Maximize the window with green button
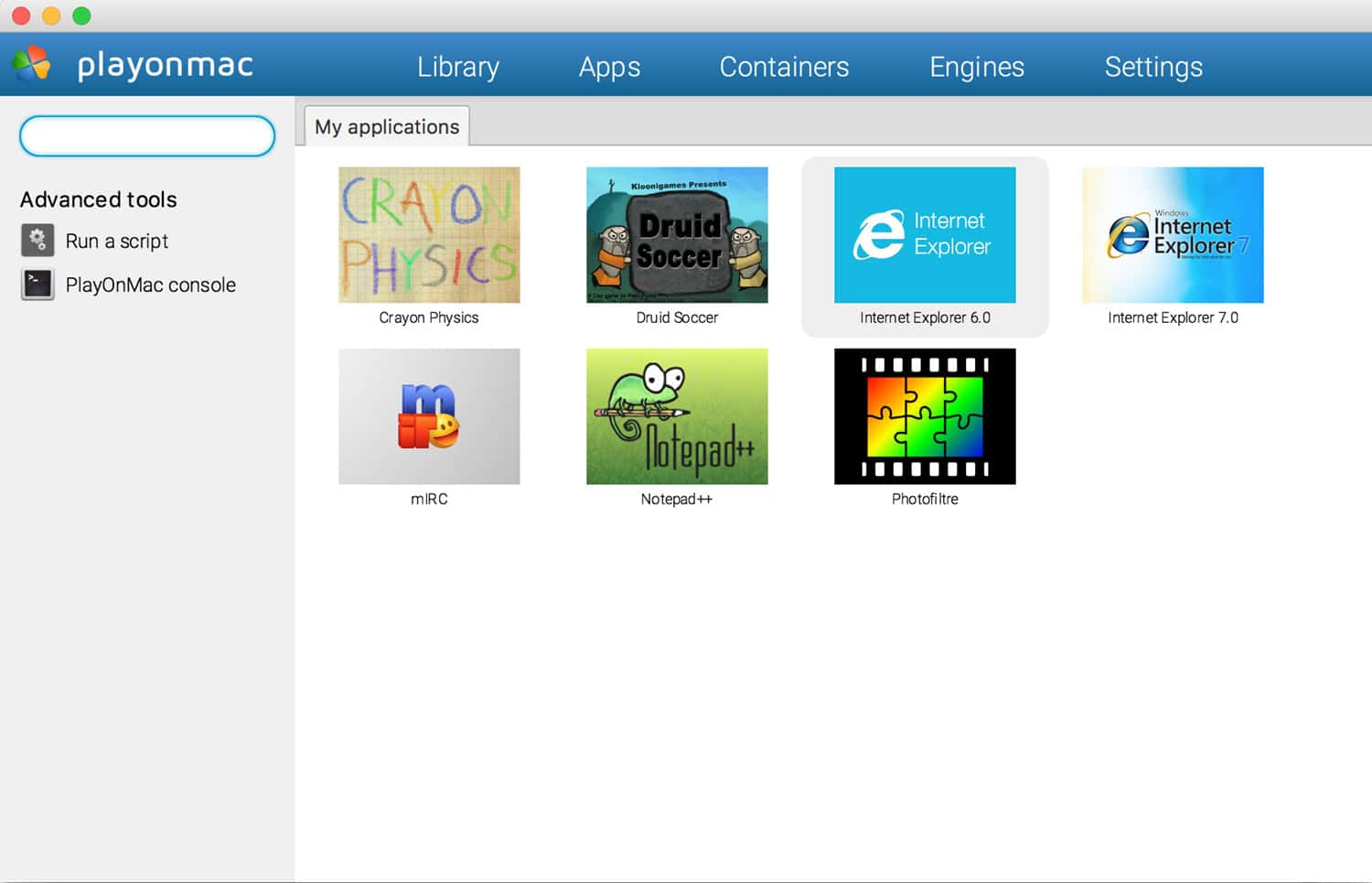Image resolution: width=1372 pixels, height=883 pixels. (x=81, y=16)
